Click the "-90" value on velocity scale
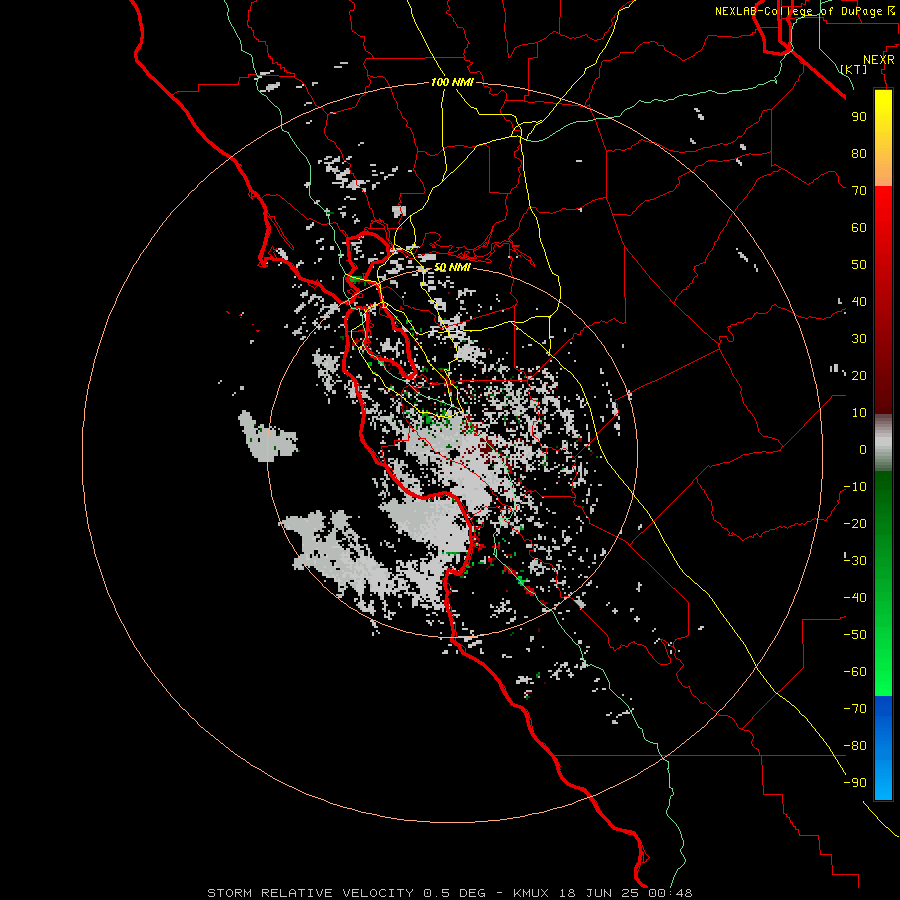 coord(855,783)
